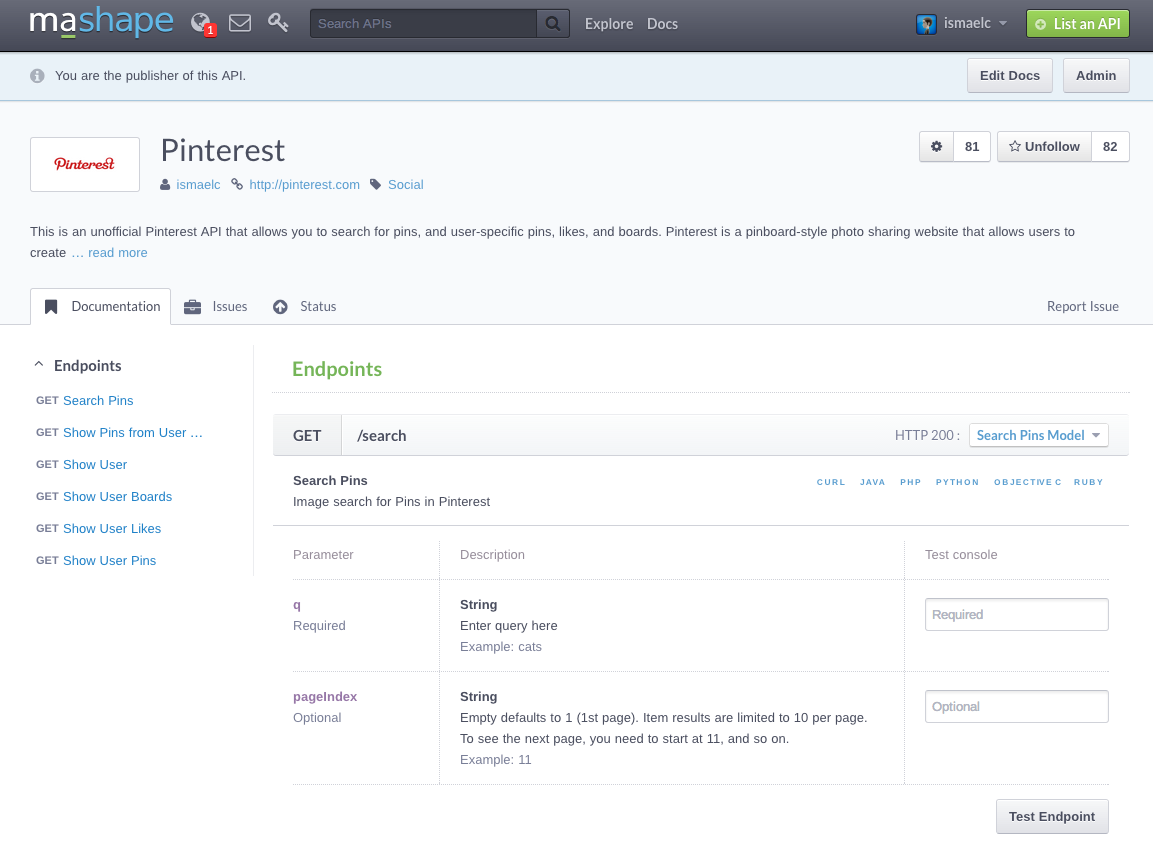Click the 82 followers count badge
The image size is (1153, 868).
pos(1110,146)
